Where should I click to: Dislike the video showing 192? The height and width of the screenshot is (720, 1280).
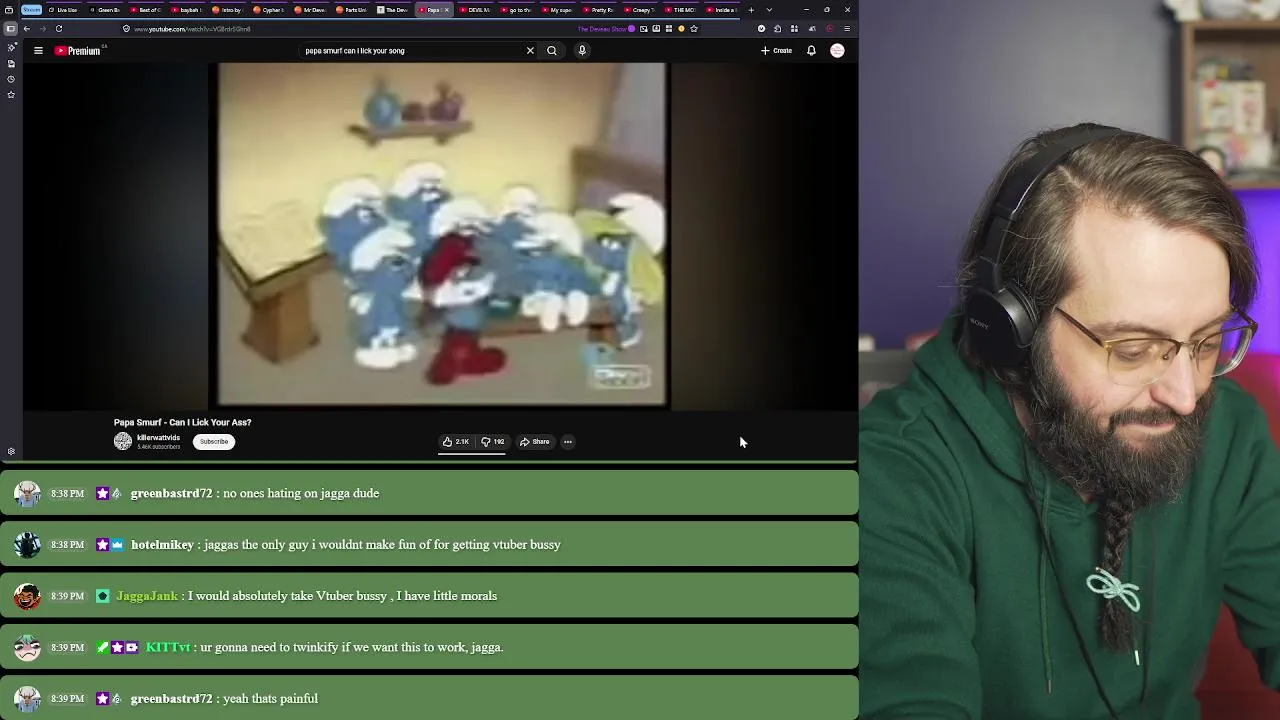click(x=493, y=442)
